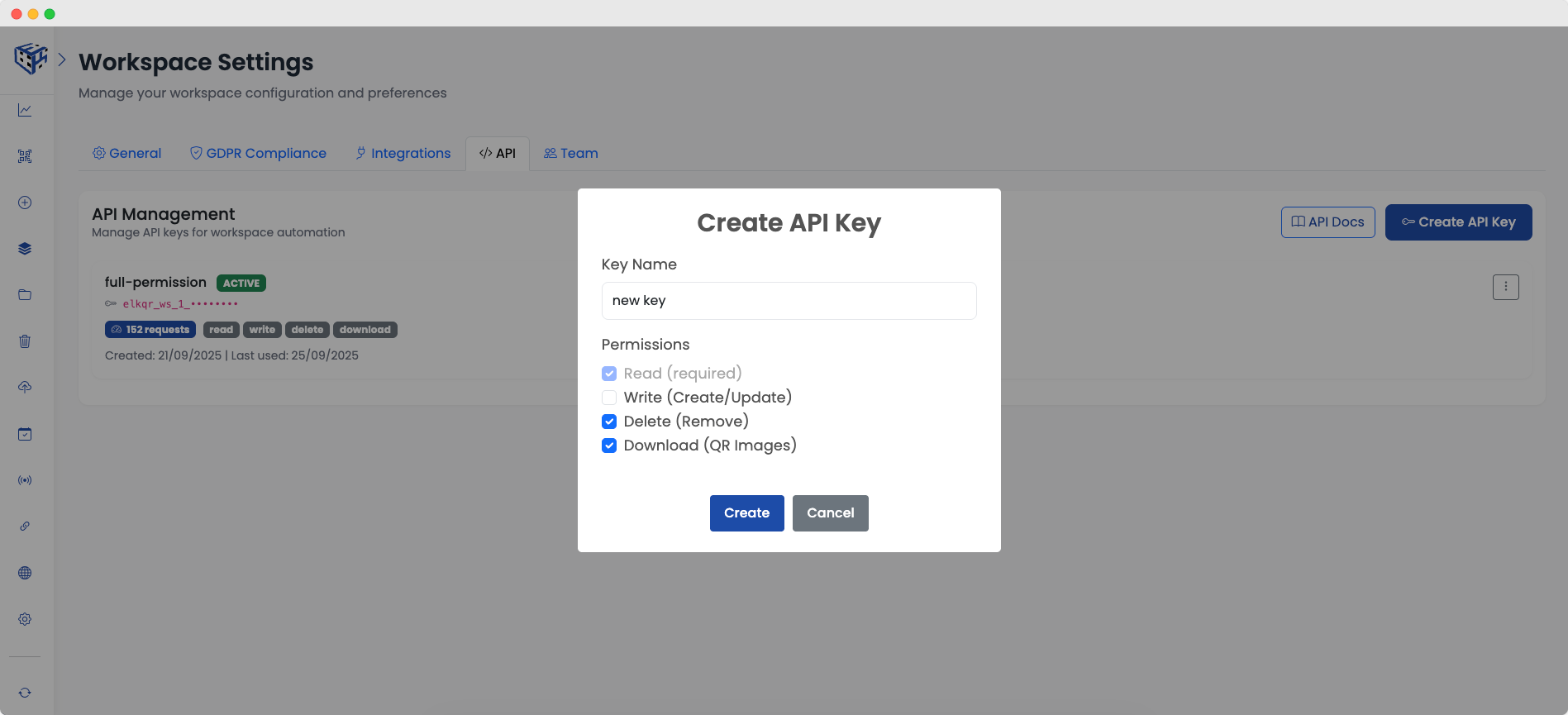Open the trash bin icon in sidebar
Screen dimensions: 1568x715
pyautogui.click(x=25, y=341)
